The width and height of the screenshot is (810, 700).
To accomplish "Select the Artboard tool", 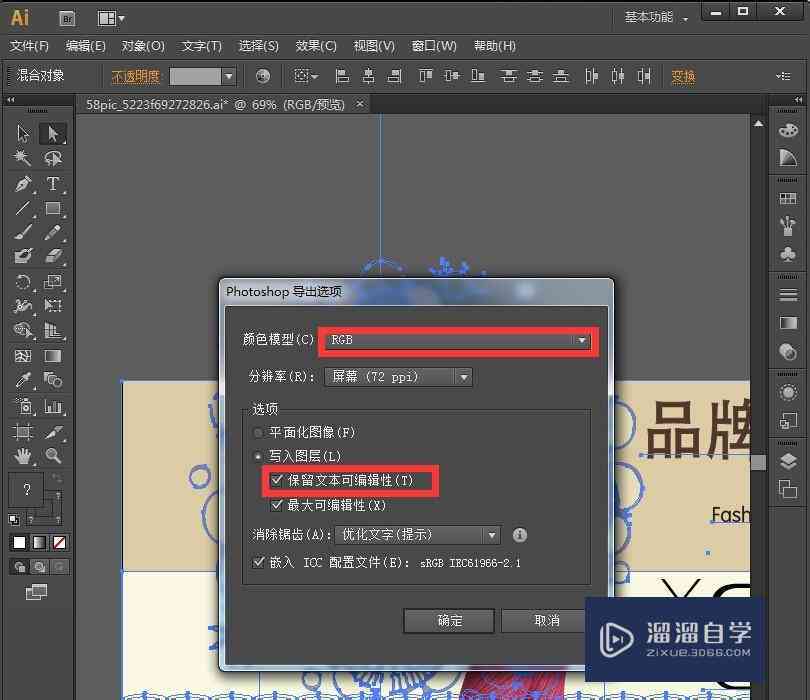I will coord(23,431).
